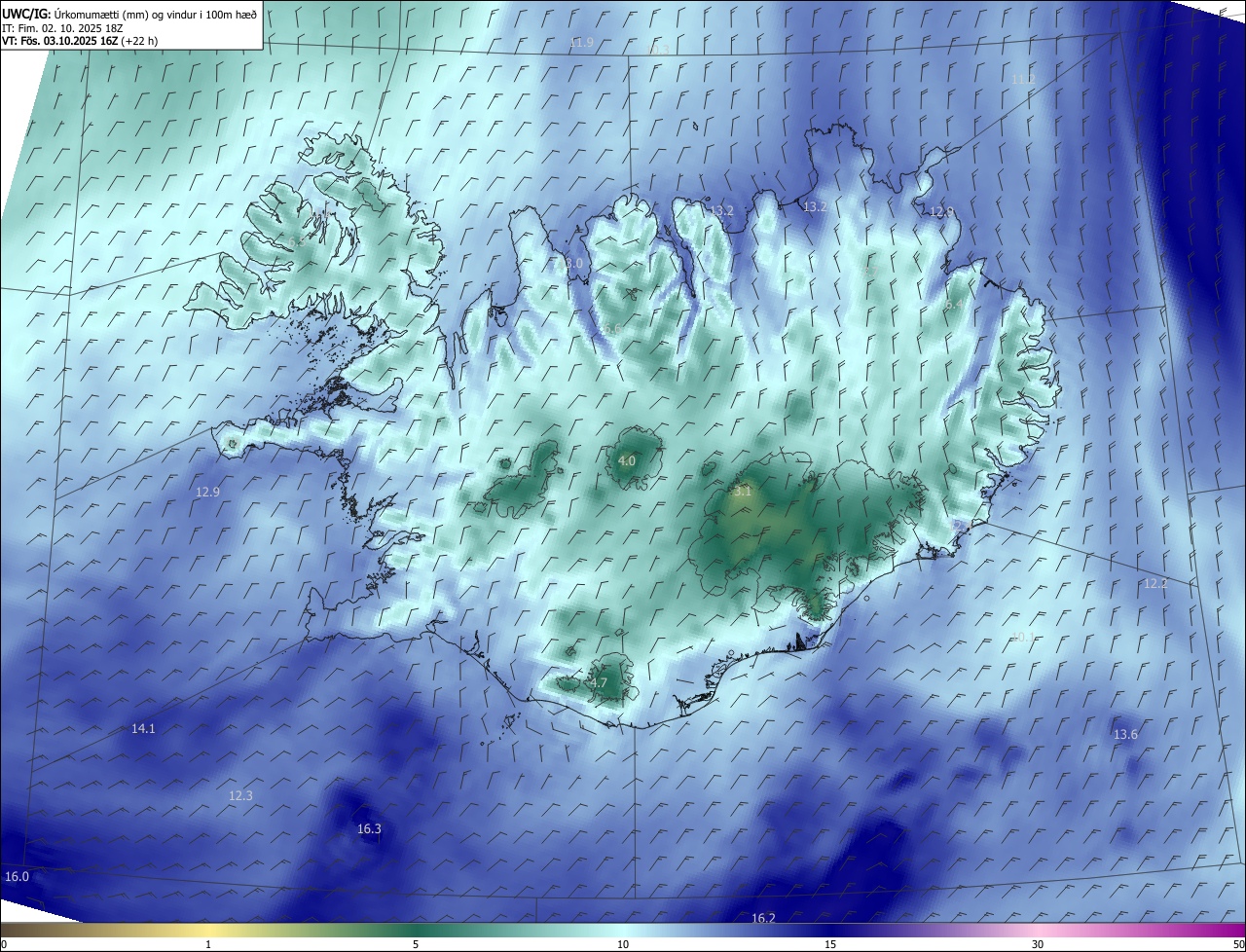
Task: Click the legend tick labelled 1
Action: (208, 944)
